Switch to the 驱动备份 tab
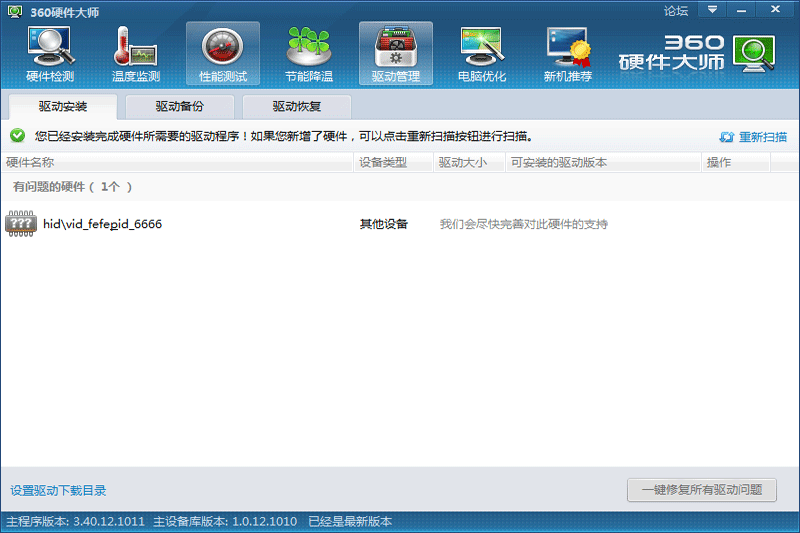 point(179,106)
